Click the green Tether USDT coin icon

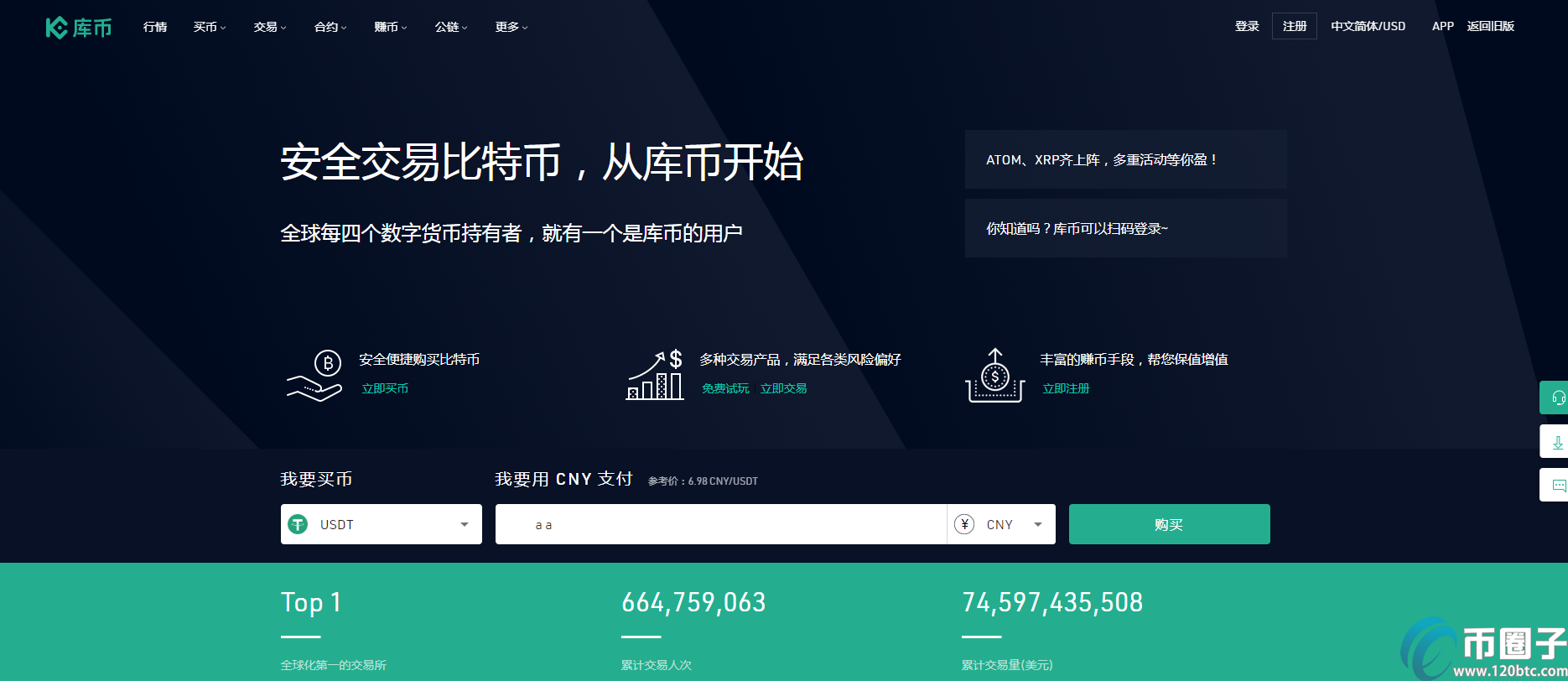(298, 524)
